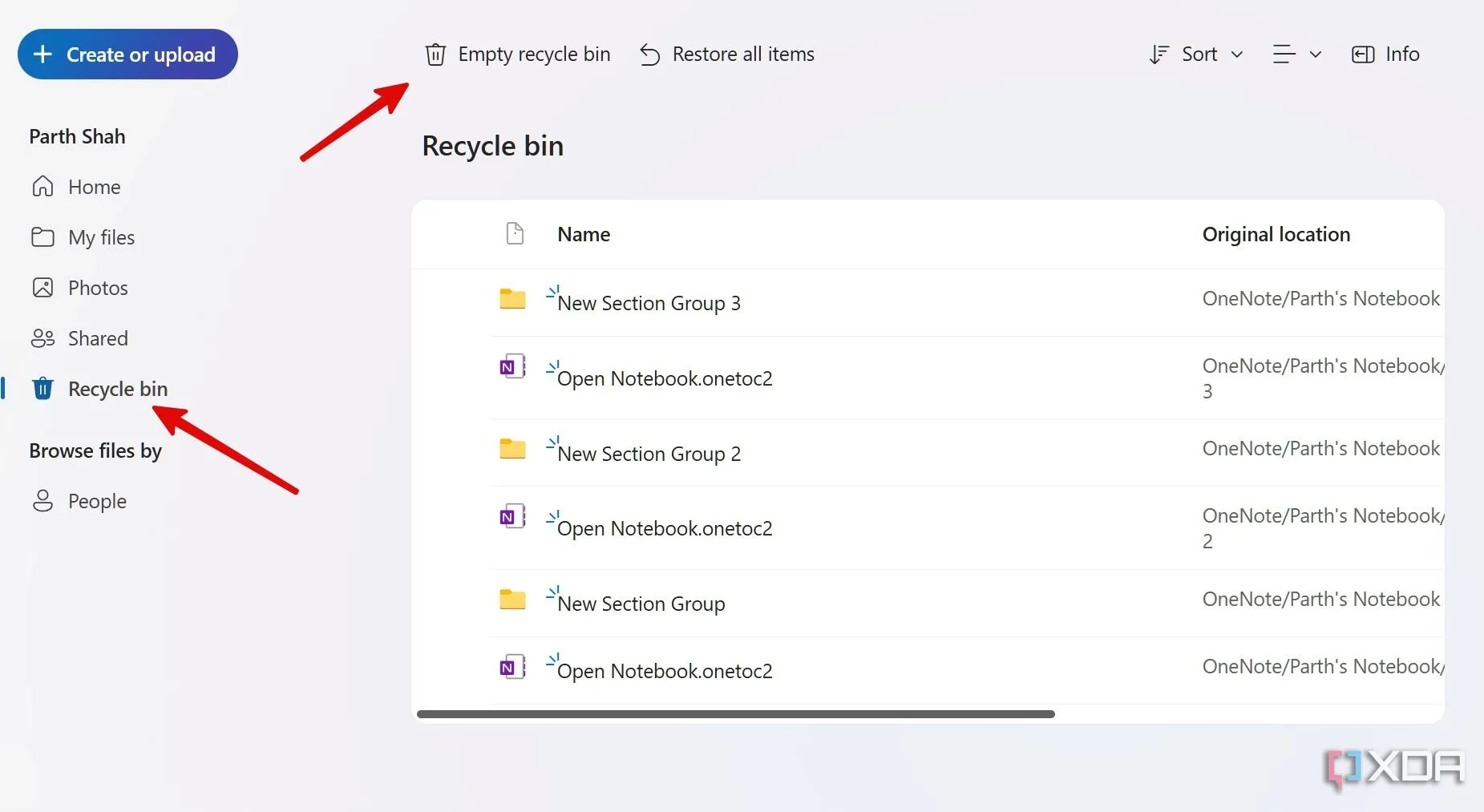Click folder icon of New Section Group row
The height and width of the screenshot is (812, 1484).
click(x=512, y=600)
